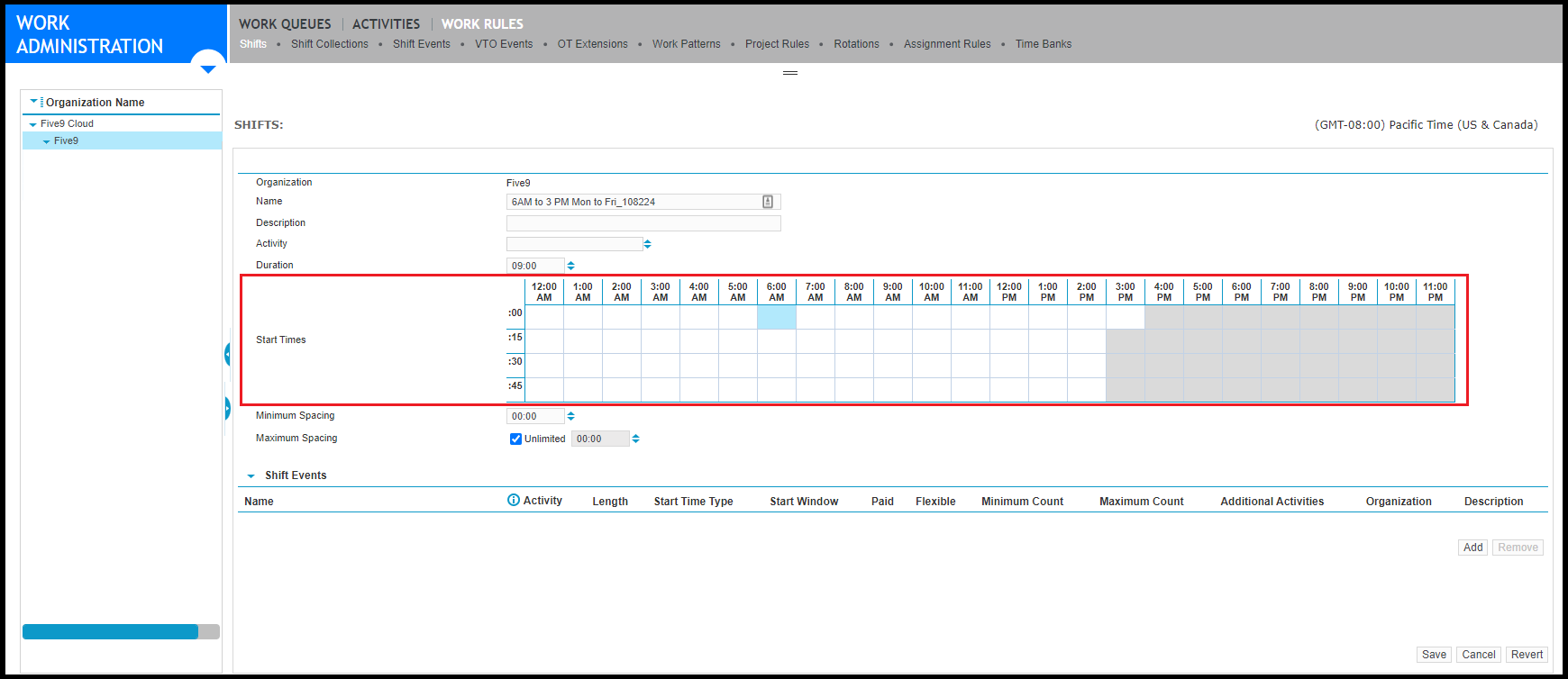Collapse the Shift Events section
This screenshot has height=679, width=1568.
point(251,476)
